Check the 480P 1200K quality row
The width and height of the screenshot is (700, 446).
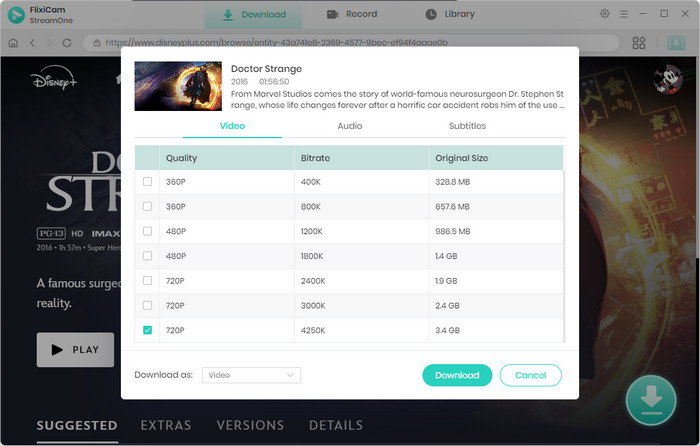coord(147,231)
